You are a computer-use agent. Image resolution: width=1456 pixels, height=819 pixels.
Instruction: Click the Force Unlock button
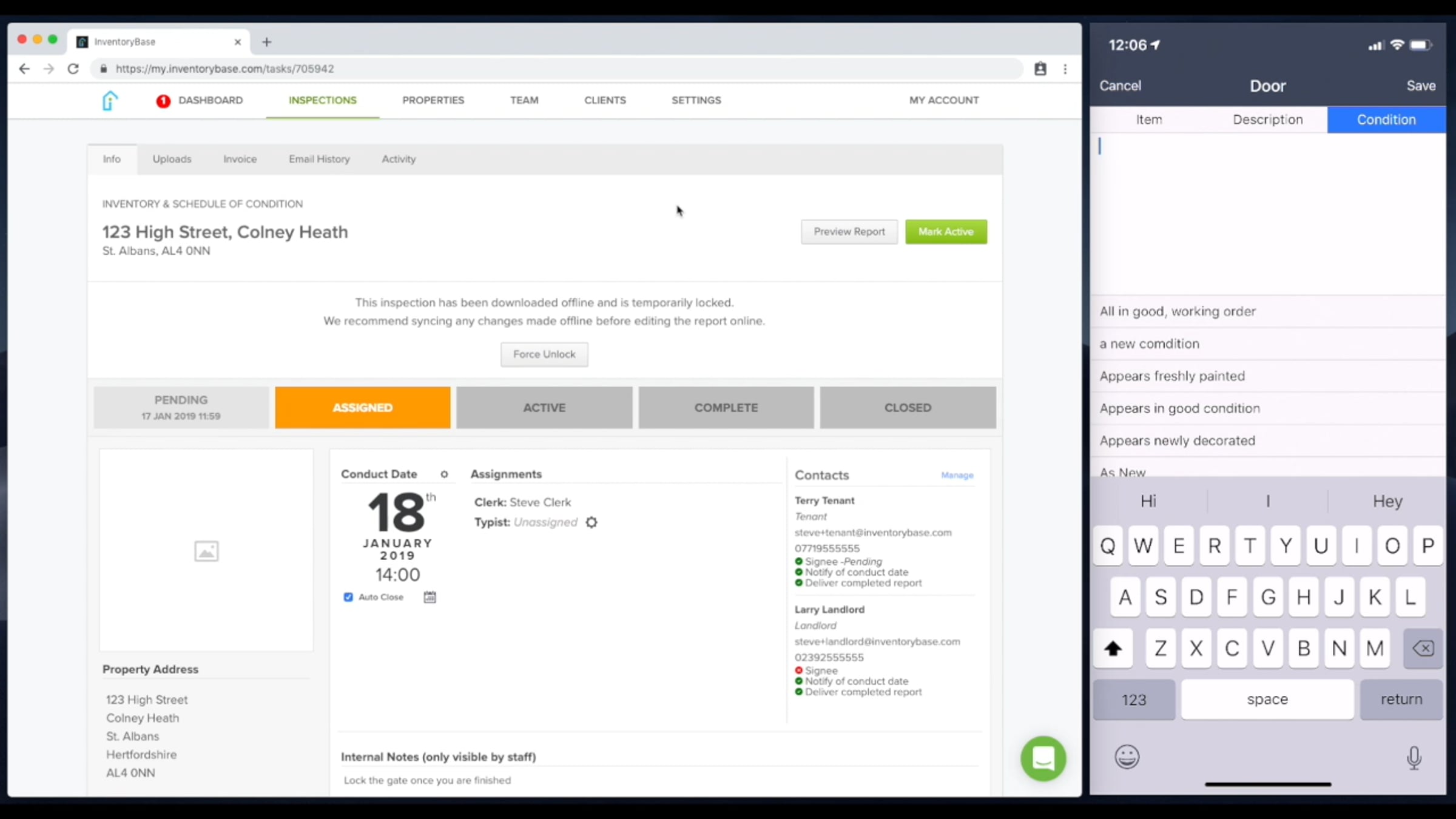544,354
